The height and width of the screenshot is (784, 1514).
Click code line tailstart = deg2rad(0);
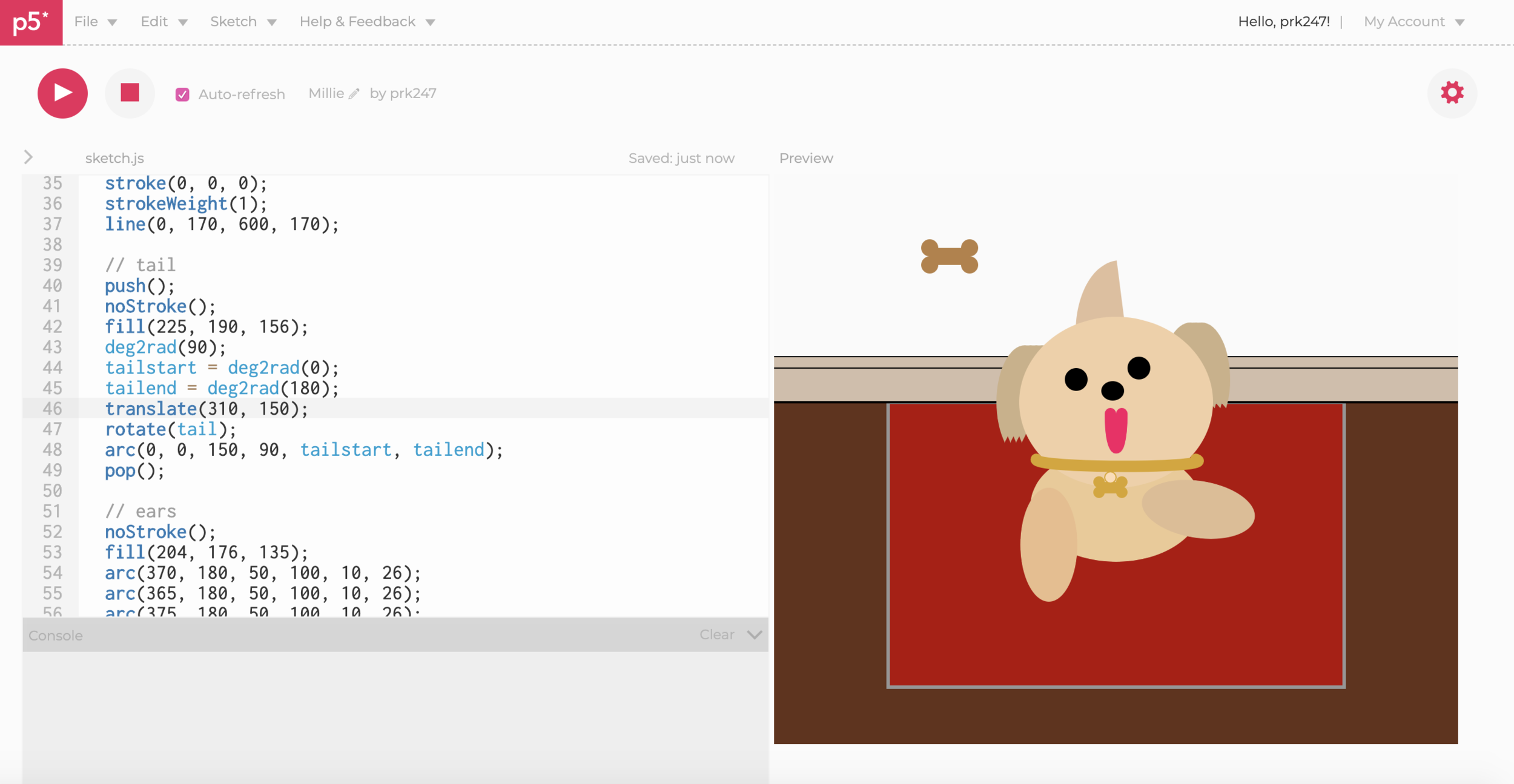(222, 368)
